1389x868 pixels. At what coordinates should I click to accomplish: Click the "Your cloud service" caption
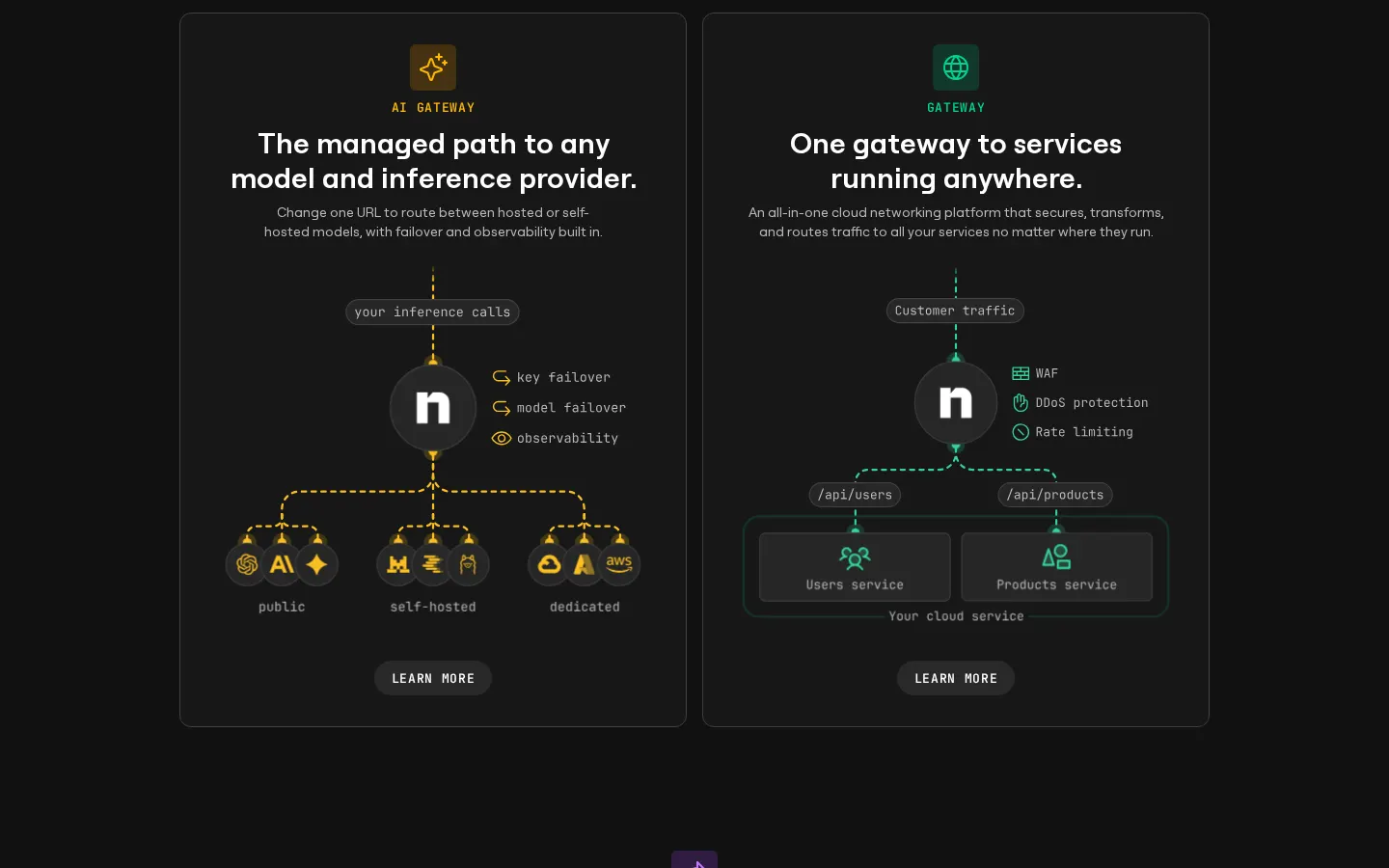point(956,616)
